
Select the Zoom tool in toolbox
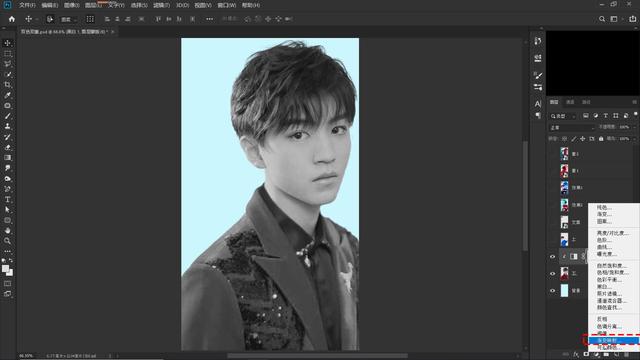(7, 241)
